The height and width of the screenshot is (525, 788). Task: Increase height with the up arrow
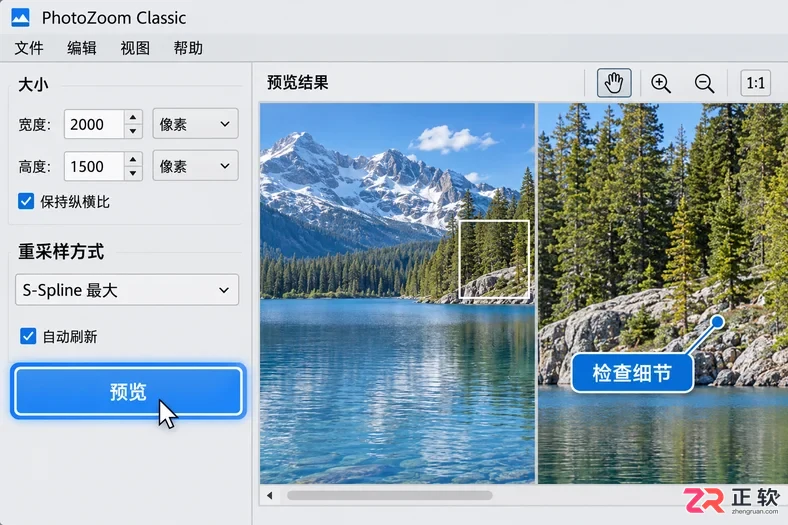pyautogui.click(x=133, y=159)
